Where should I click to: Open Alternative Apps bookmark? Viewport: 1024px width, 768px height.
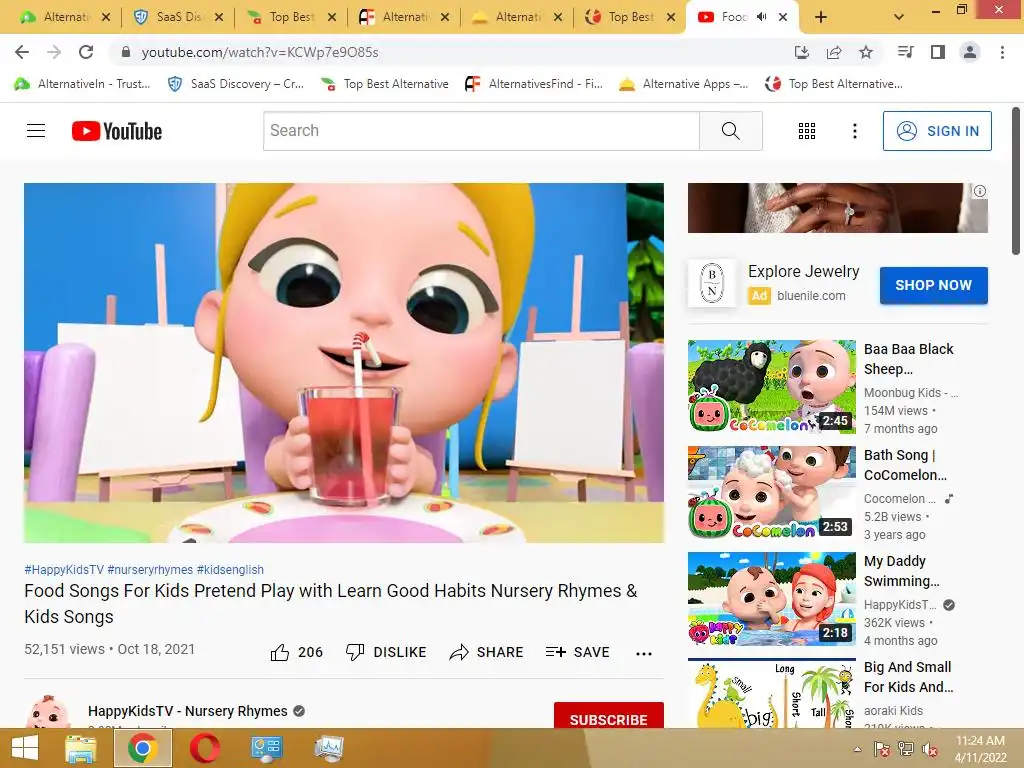684,84
